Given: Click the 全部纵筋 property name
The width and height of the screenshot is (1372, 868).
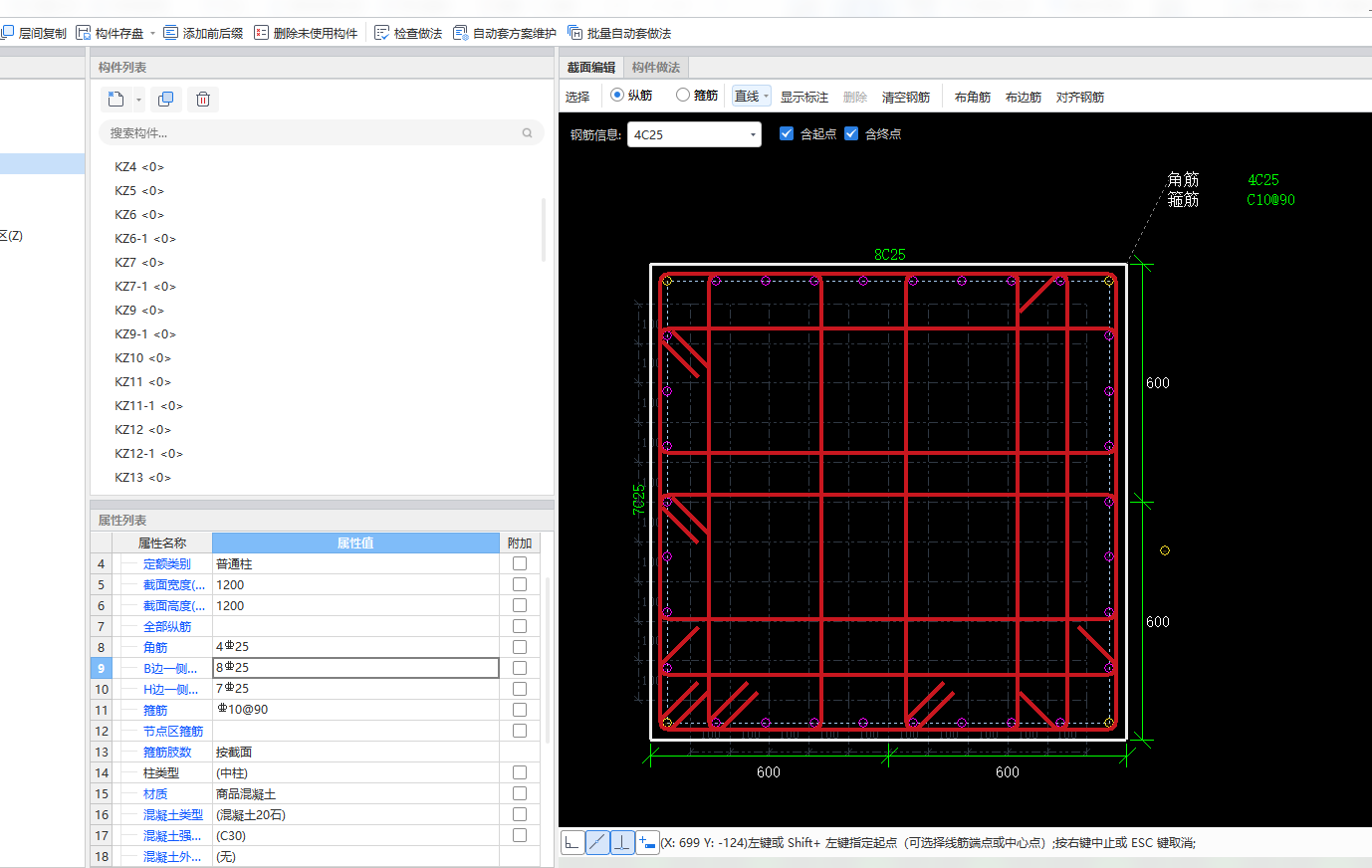Looking at the screenshot, I should [167, 626].
